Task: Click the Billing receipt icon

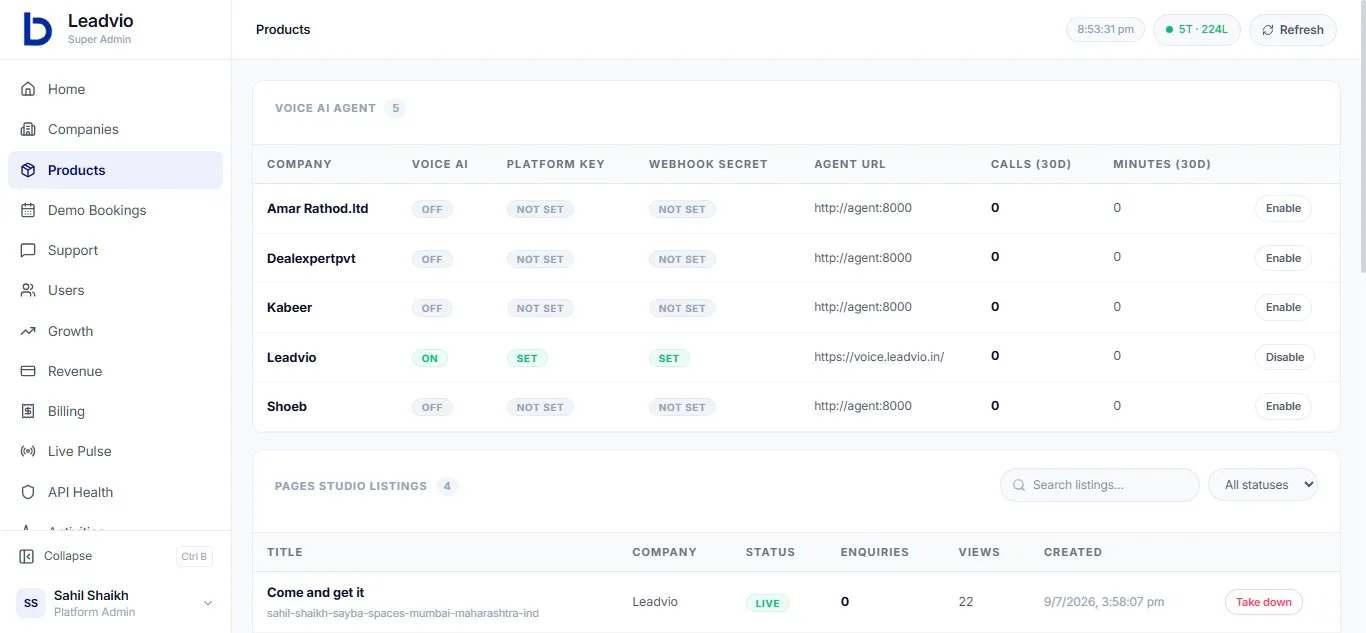Action: click(28, 411)
